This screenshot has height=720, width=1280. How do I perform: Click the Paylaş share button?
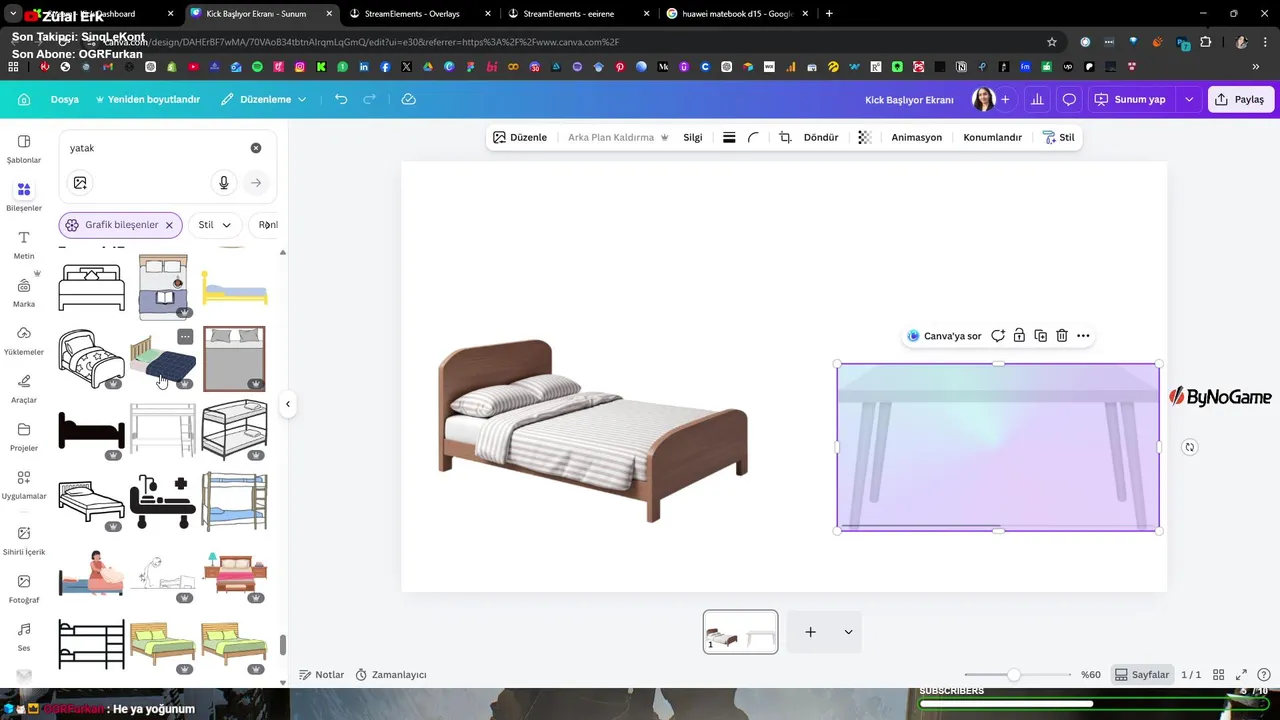click(x=1239, y=100)
